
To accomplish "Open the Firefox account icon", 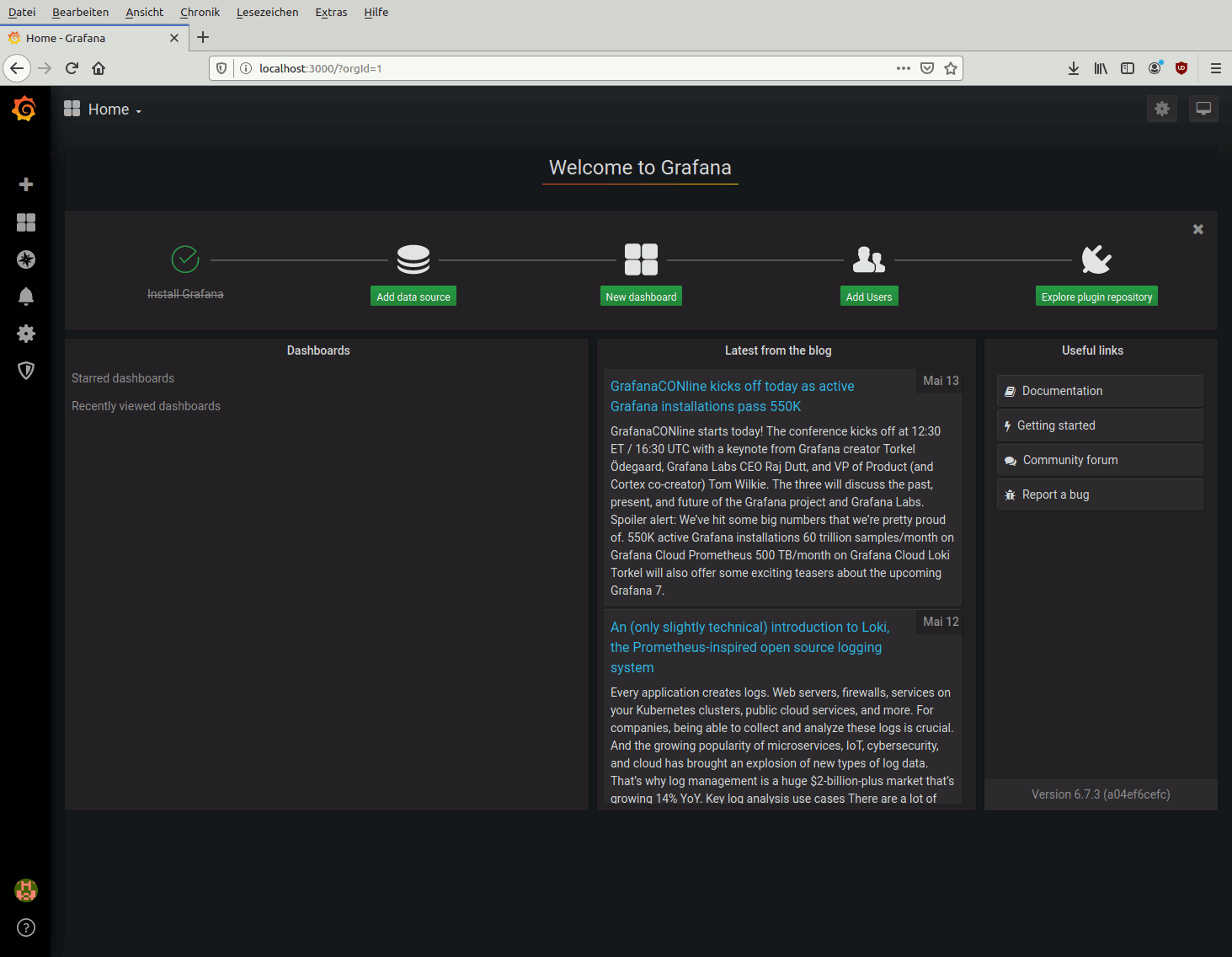I will (1155, 68).
